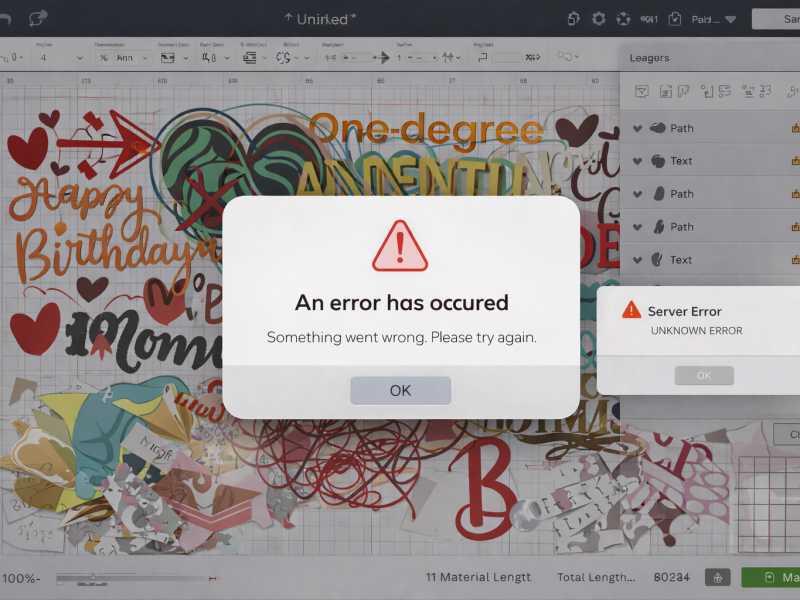Click the text properties icon in the layers toolbar
This screenshot has width=800, height=600.
tap(665, 90)
